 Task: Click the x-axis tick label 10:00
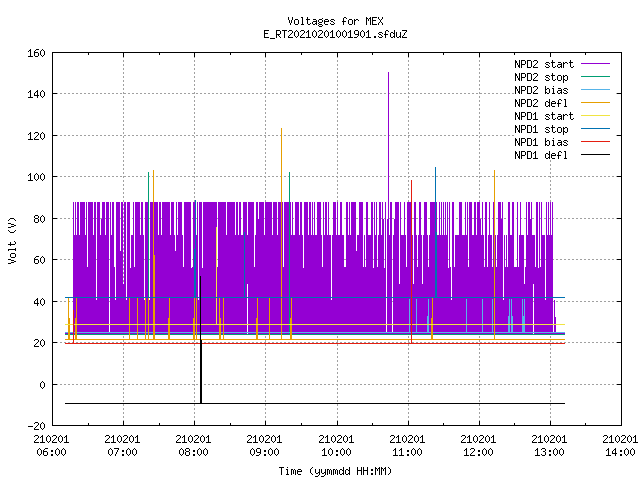(336, 452)
